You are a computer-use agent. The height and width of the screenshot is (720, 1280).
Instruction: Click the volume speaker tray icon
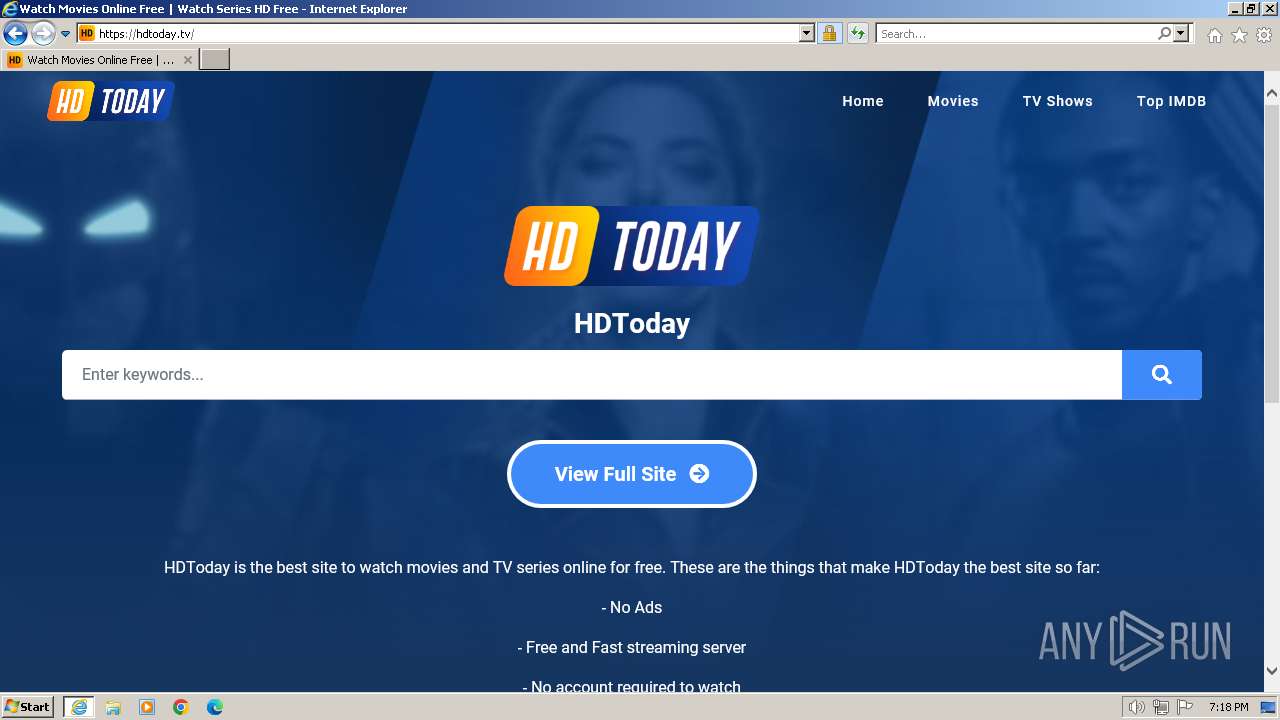click(1137, 707)
